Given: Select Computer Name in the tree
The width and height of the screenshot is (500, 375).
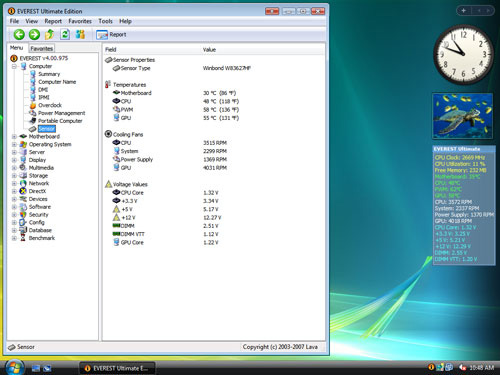Looking at the screenshot, I should (57, 82).
